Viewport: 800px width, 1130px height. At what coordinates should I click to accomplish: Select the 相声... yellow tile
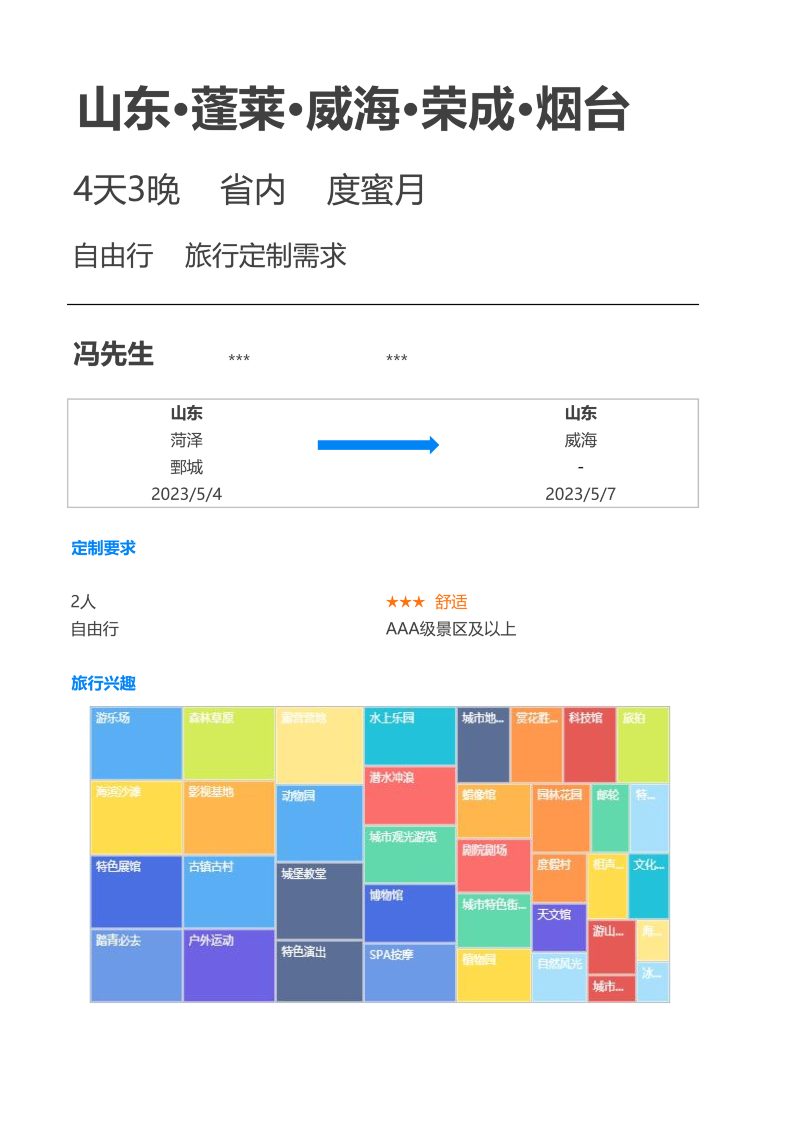coord(608,886)
